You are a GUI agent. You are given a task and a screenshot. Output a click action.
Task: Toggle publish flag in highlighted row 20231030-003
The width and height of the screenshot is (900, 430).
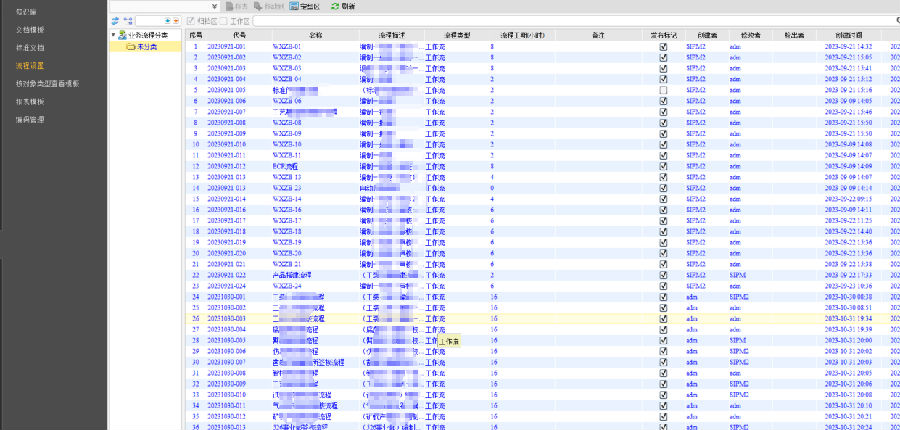(664, 319)
